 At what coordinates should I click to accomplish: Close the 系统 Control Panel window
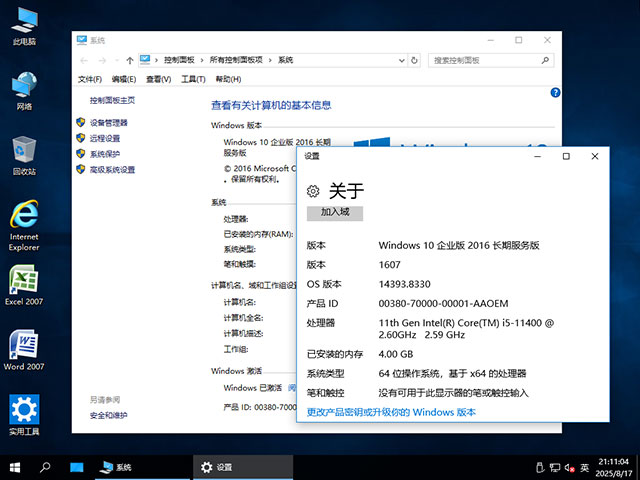pyautogui.click(x=547, y=40)
